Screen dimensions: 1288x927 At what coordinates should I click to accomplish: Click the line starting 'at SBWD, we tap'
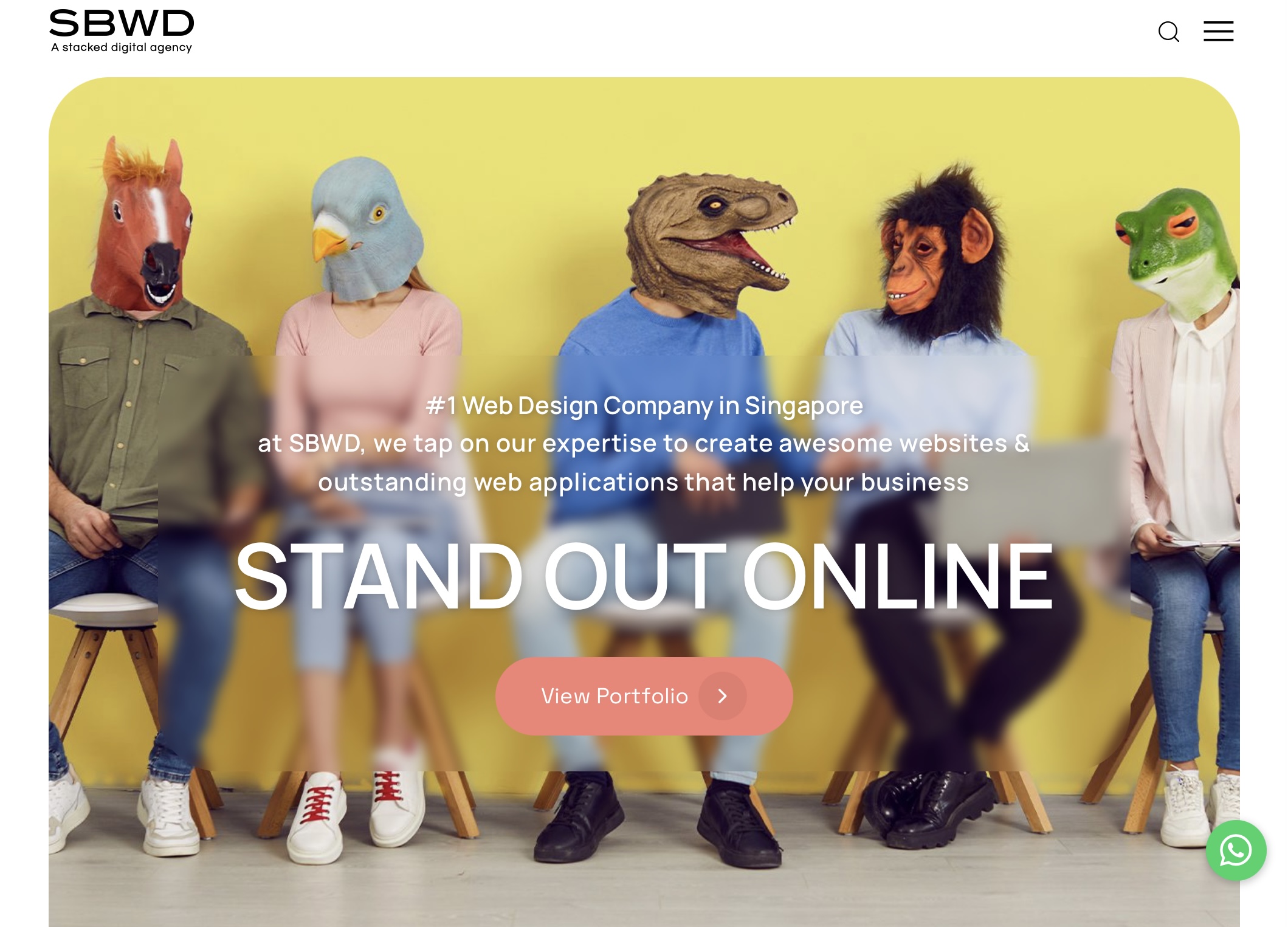click(x=644, y=443)
